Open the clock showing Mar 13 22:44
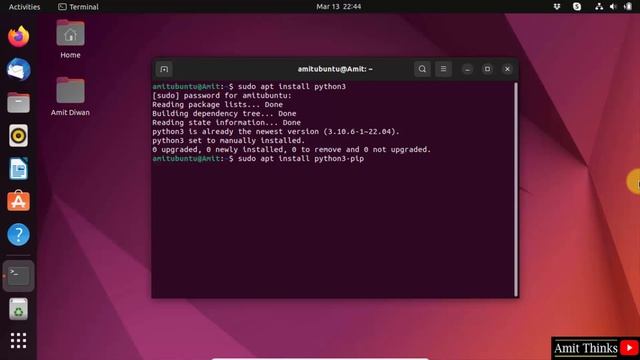 point(338,7)
